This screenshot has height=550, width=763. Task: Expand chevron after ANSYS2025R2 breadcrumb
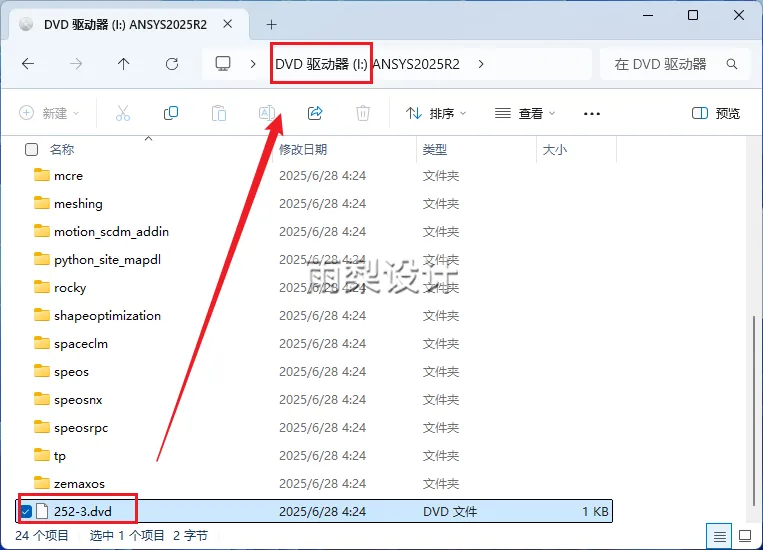(481, 64)
